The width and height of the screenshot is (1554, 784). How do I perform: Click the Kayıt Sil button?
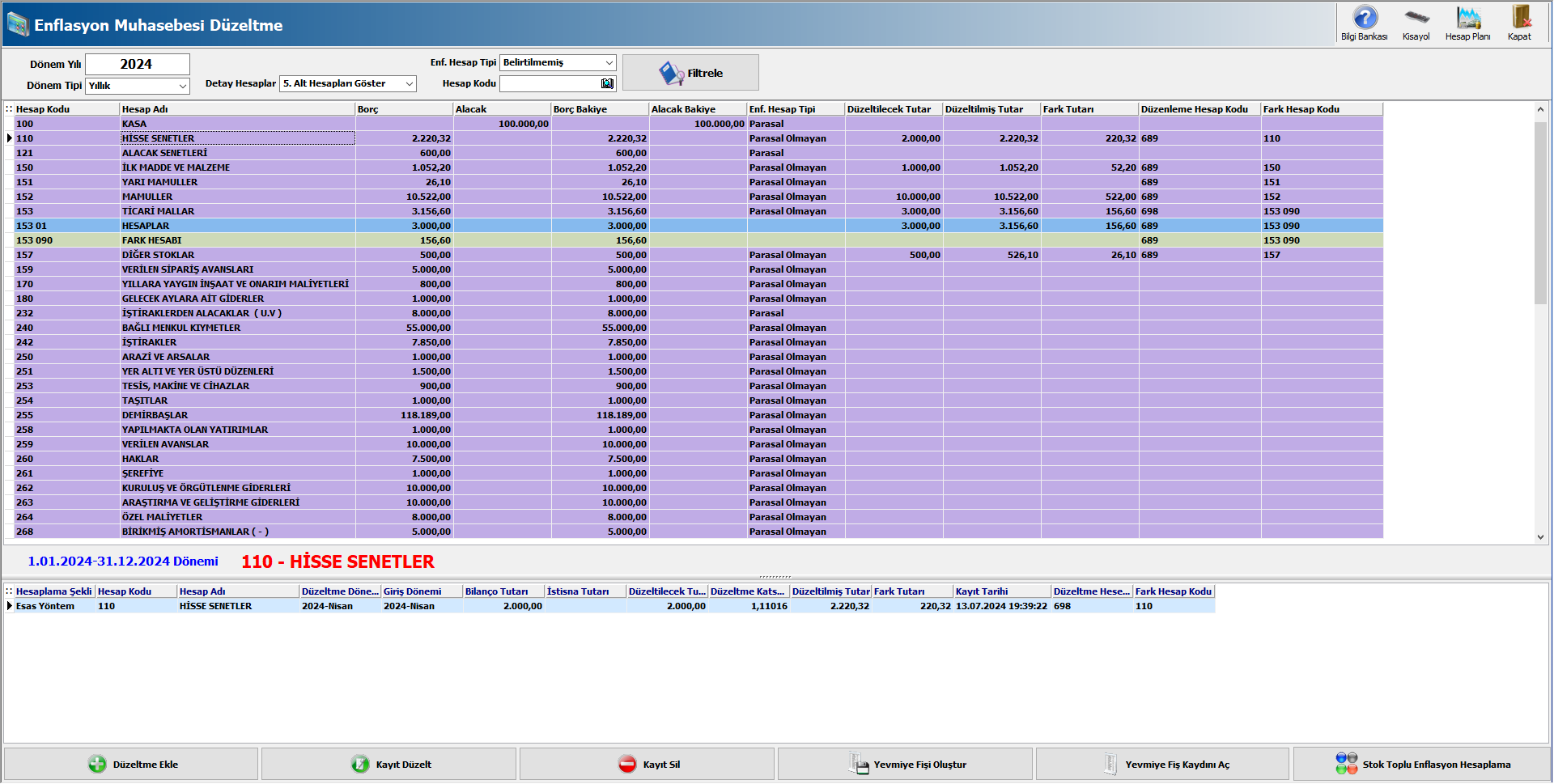pyautogui.click(x=647, y=764)
